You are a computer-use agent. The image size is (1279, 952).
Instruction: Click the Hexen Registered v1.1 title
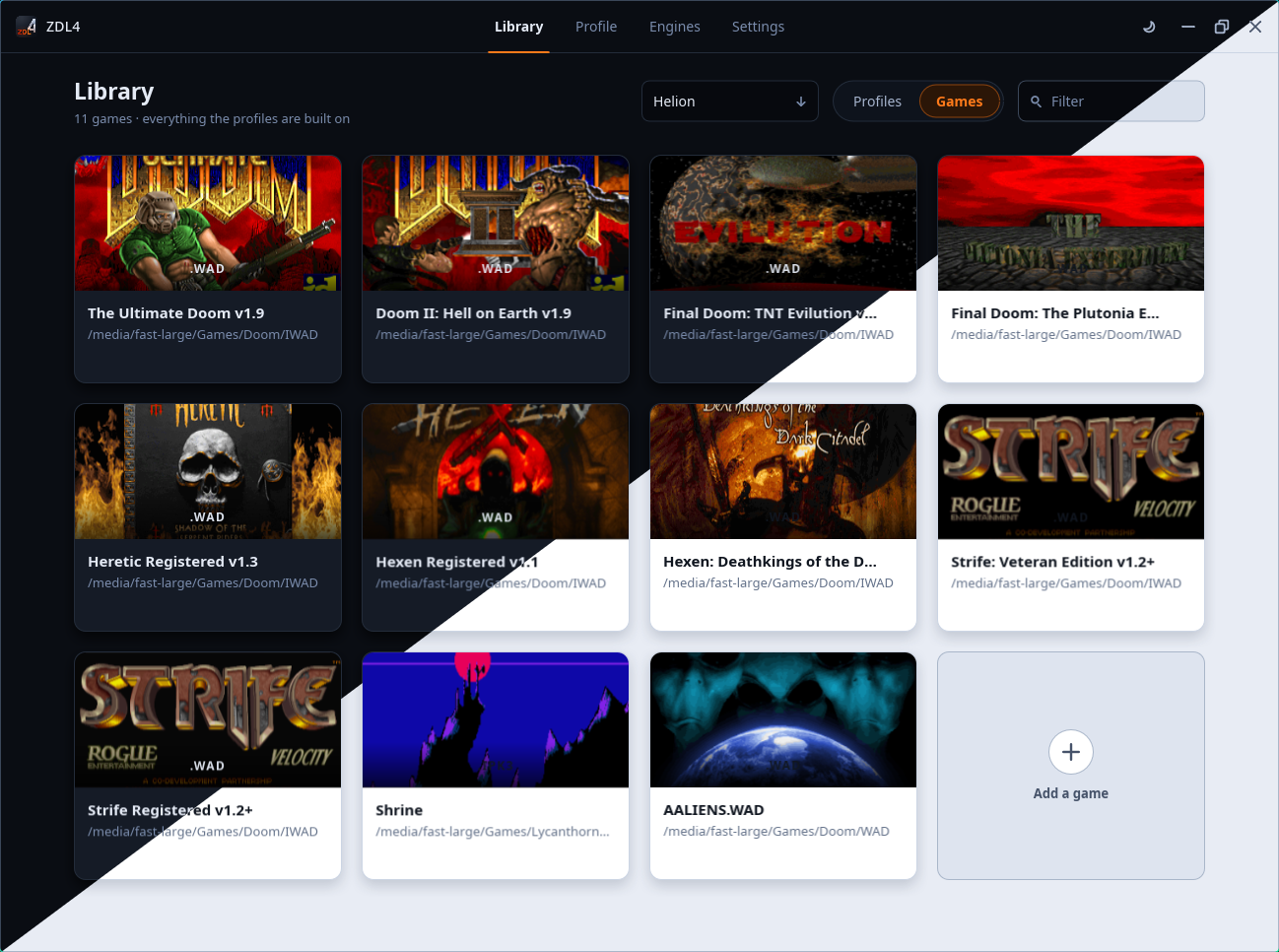456,562
